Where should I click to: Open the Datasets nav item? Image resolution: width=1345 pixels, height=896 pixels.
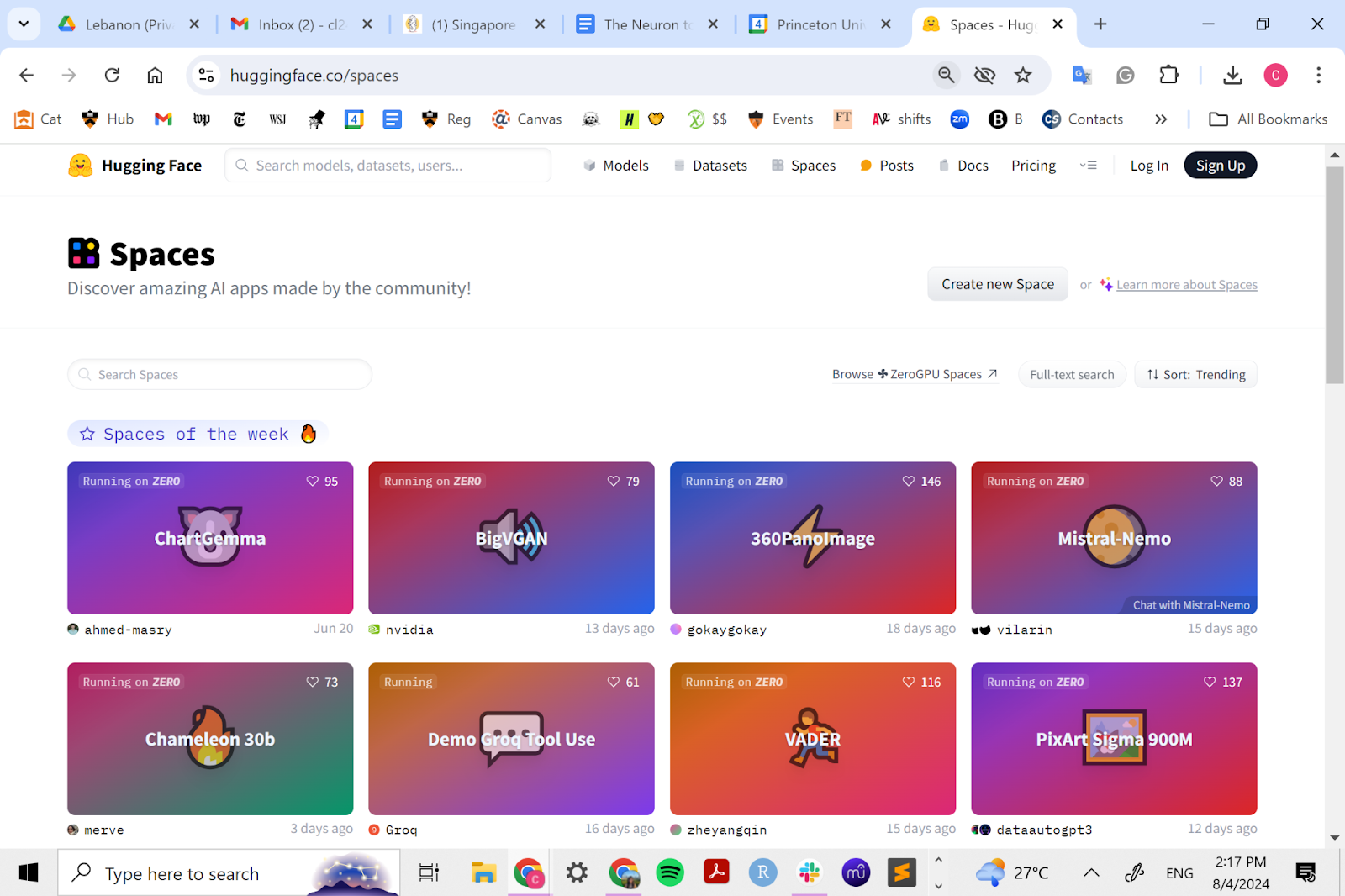(x=710, y=166)
